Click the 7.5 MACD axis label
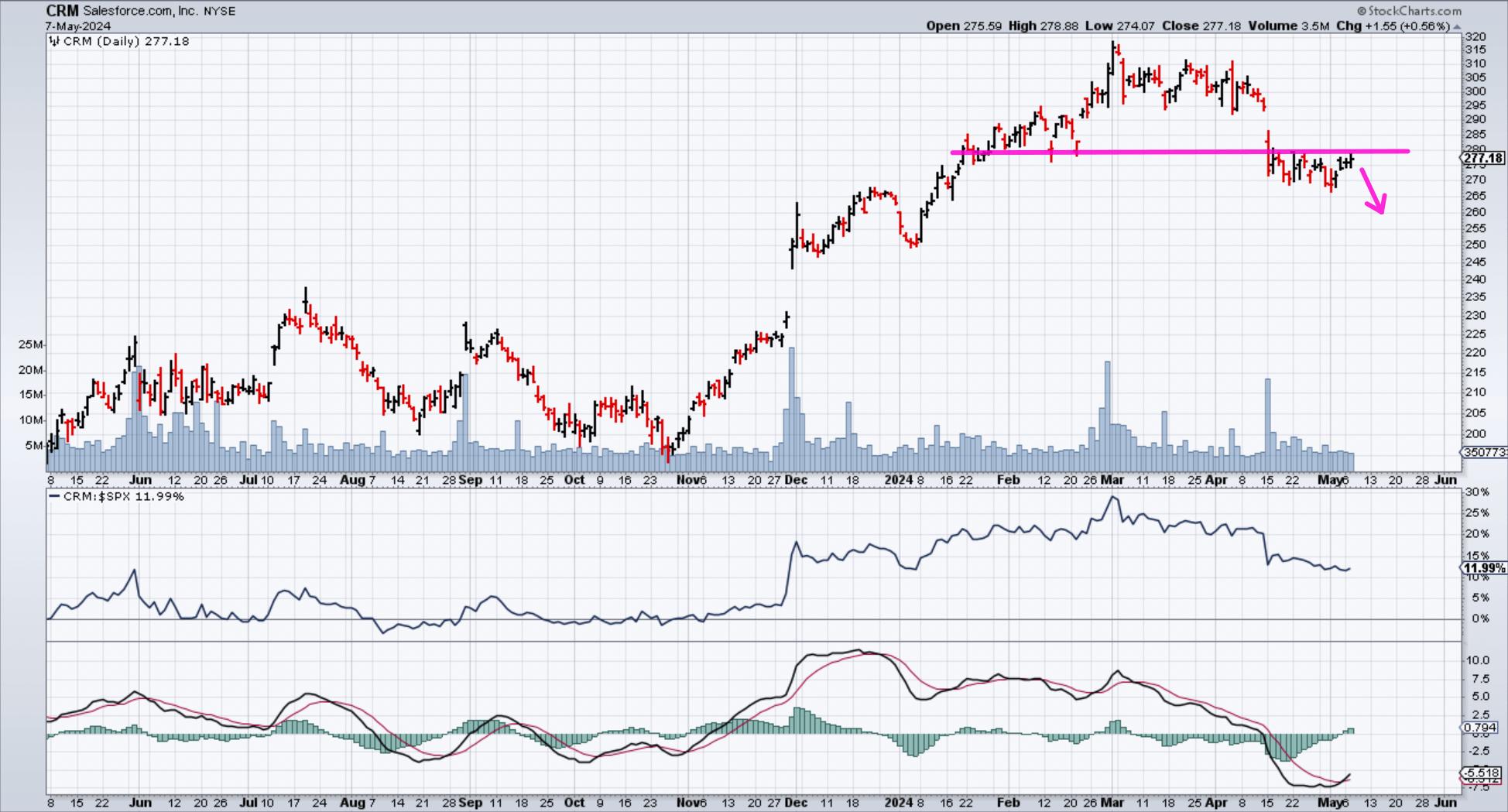Image resolution: width=1508 pixels, height=812 pixels. tap(1481, 679)
